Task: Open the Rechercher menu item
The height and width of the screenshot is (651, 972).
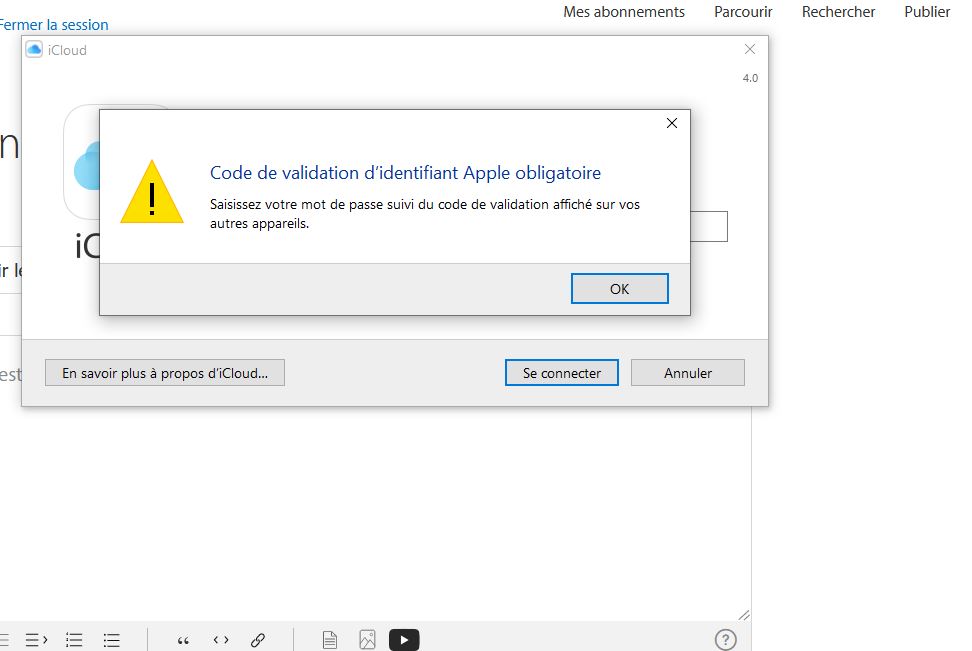Action: coord(838,12)
